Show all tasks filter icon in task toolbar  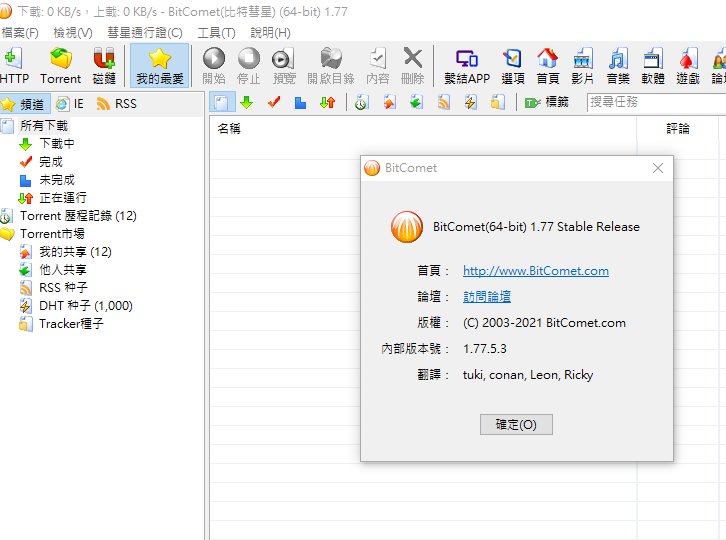tap(222, 102)
